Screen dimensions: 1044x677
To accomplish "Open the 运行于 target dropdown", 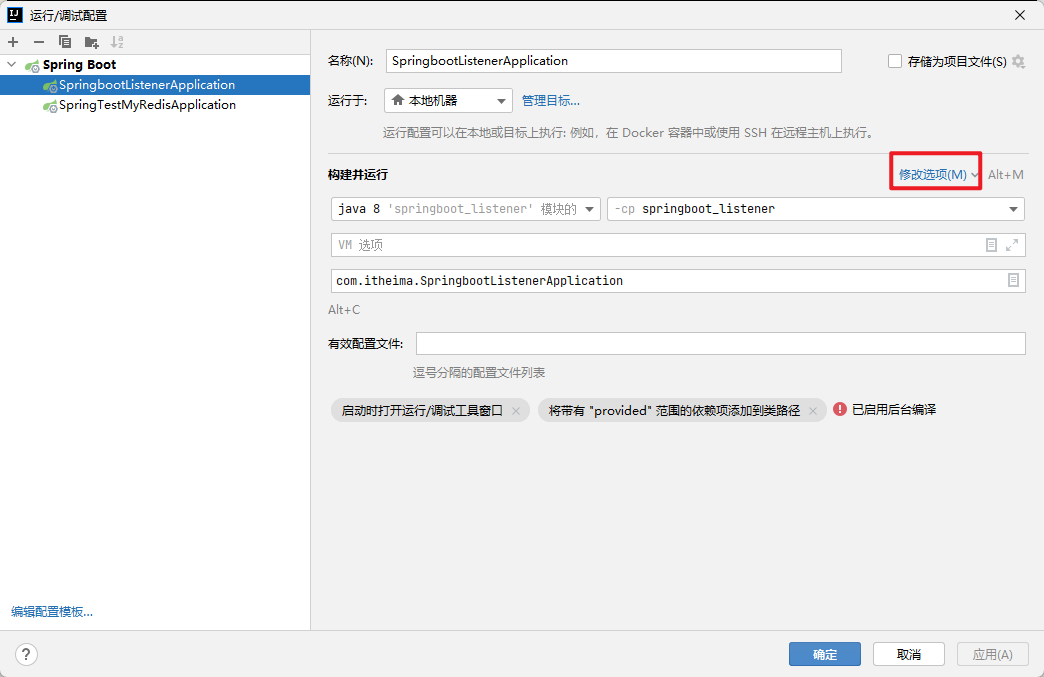I will point(448,100).
